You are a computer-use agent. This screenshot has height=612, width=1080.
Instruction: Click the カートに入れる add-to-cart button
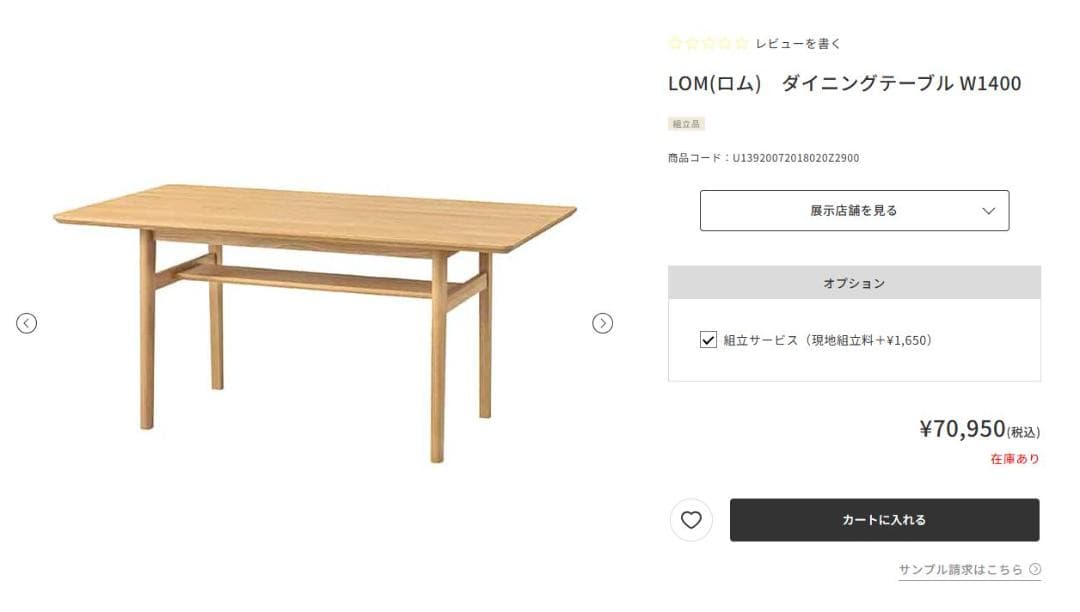[x=886, y=520]
